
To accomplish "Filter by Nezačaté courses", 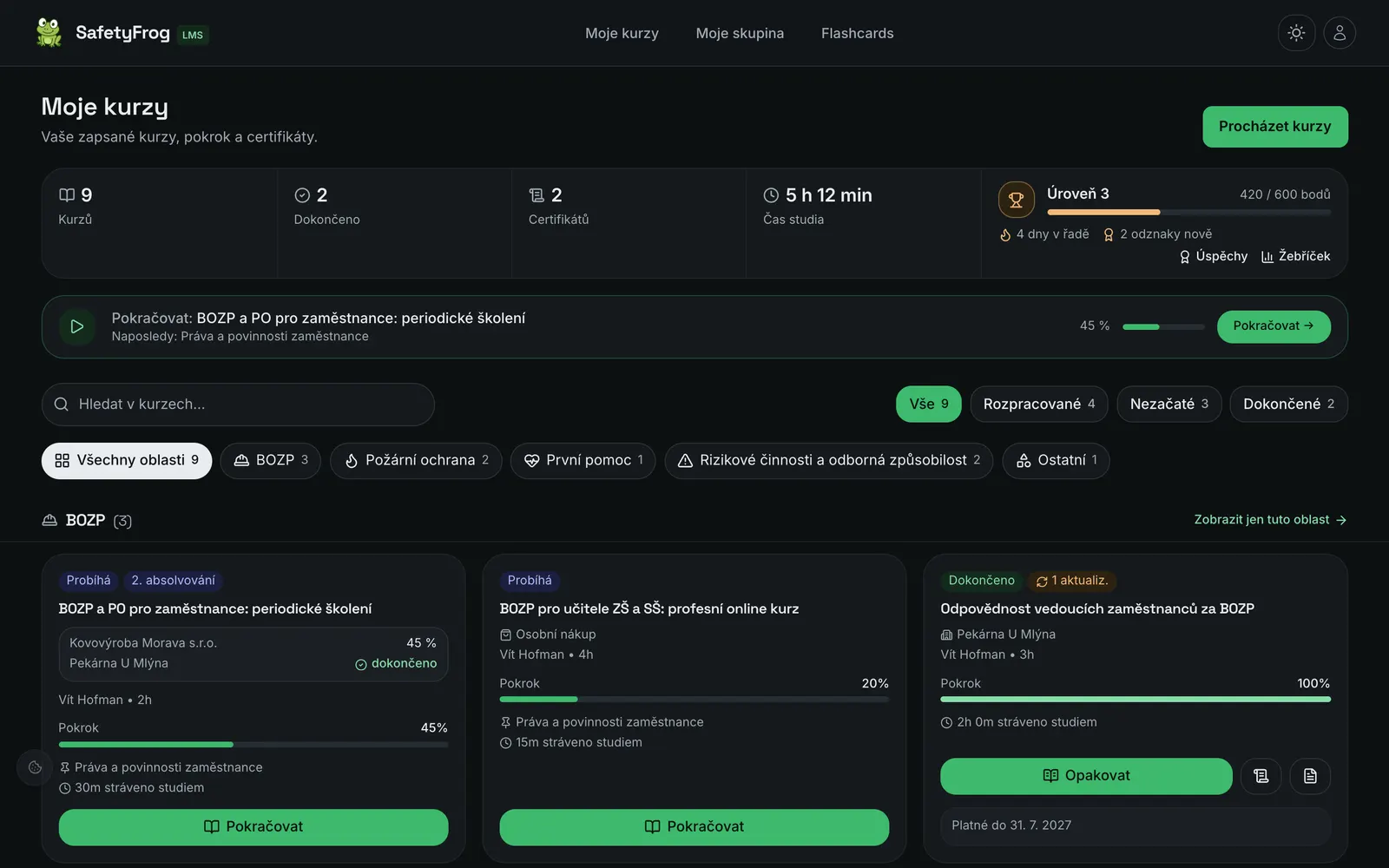I will click(1169, 404).
